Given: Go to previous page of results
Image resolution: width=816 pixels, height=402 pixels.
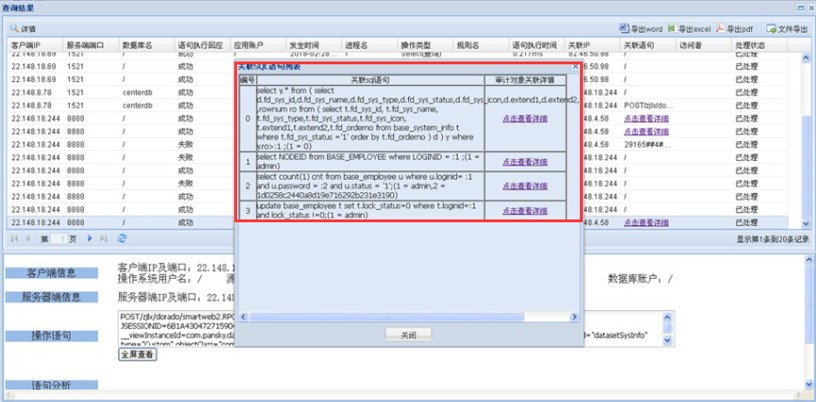Looking at the screenshot, I should tap(27, 239).
